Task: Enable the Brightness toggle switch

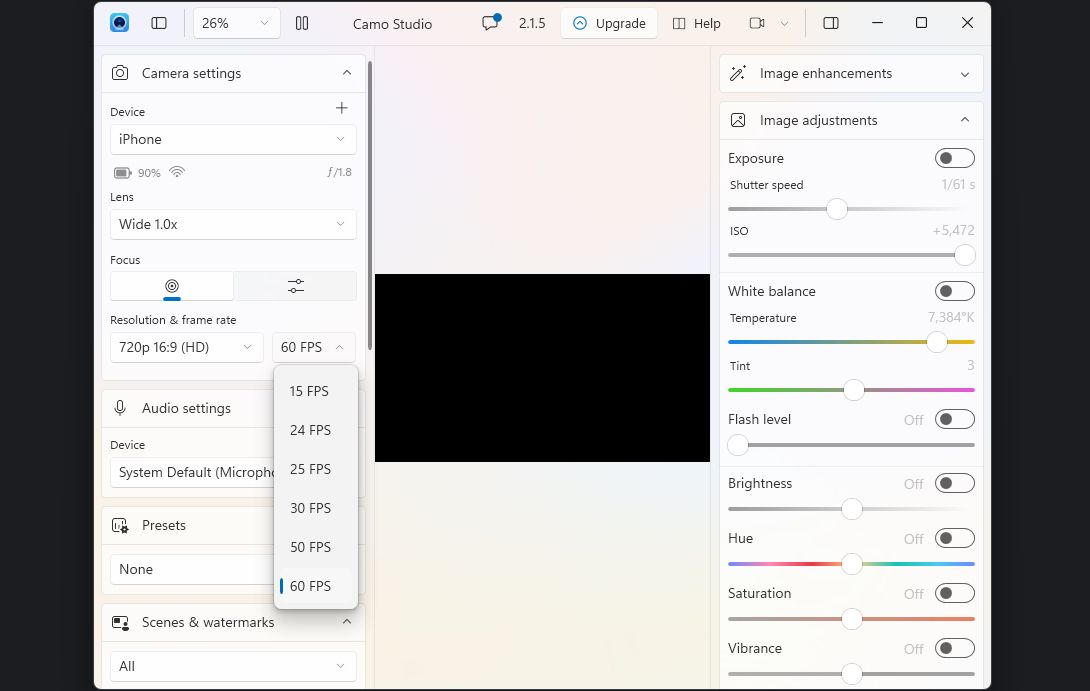Action: point(954,483)
